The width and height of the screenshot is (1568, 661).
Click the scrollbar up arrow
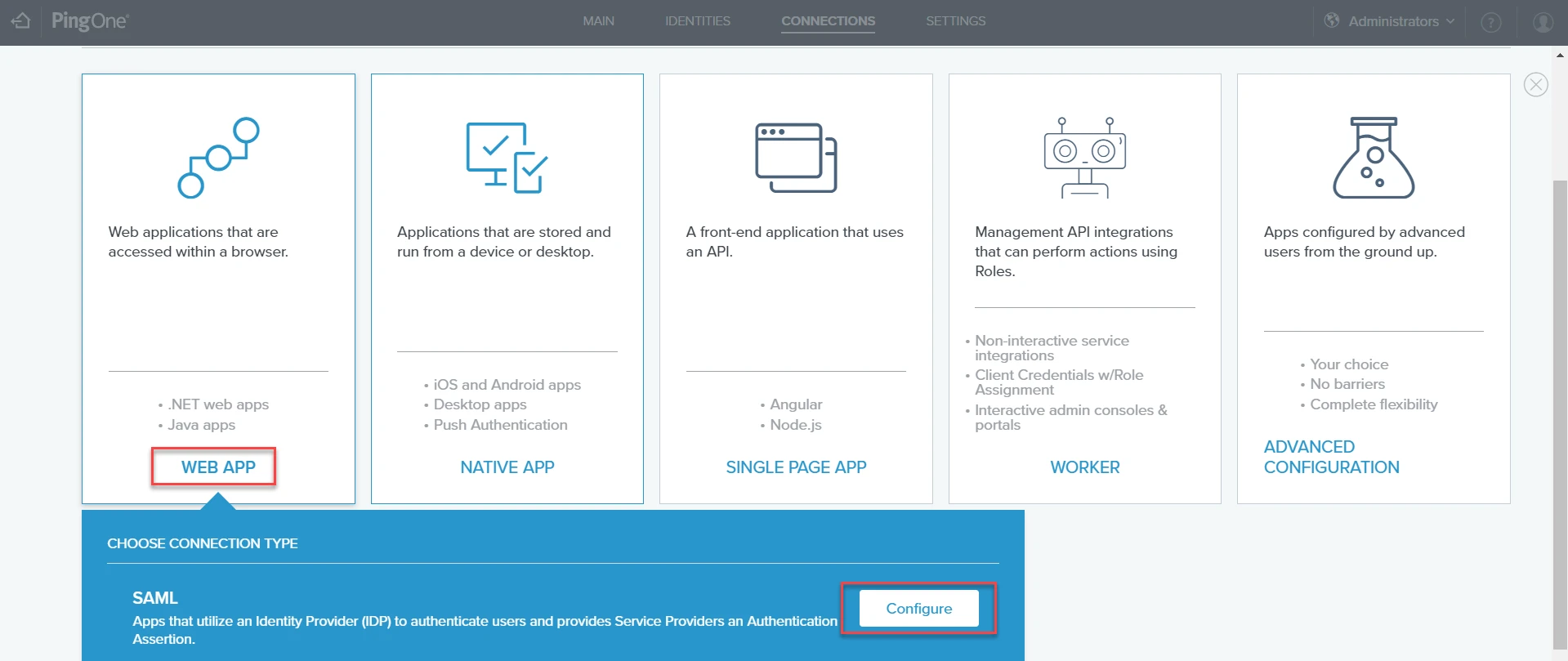1560,56
